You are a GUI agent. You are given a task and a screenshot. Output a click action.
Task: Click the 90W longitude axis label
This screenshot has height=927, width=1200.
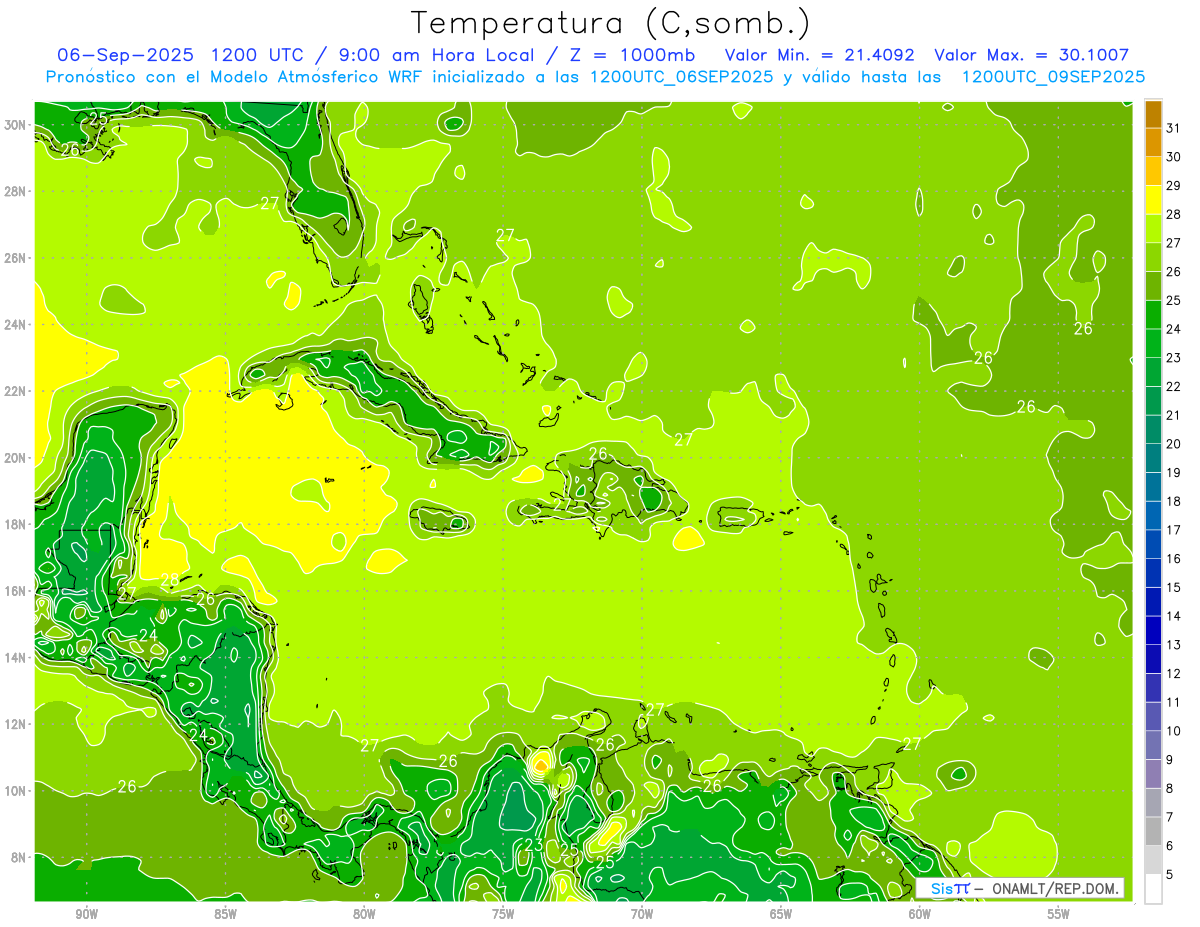(x=87, y=914)
